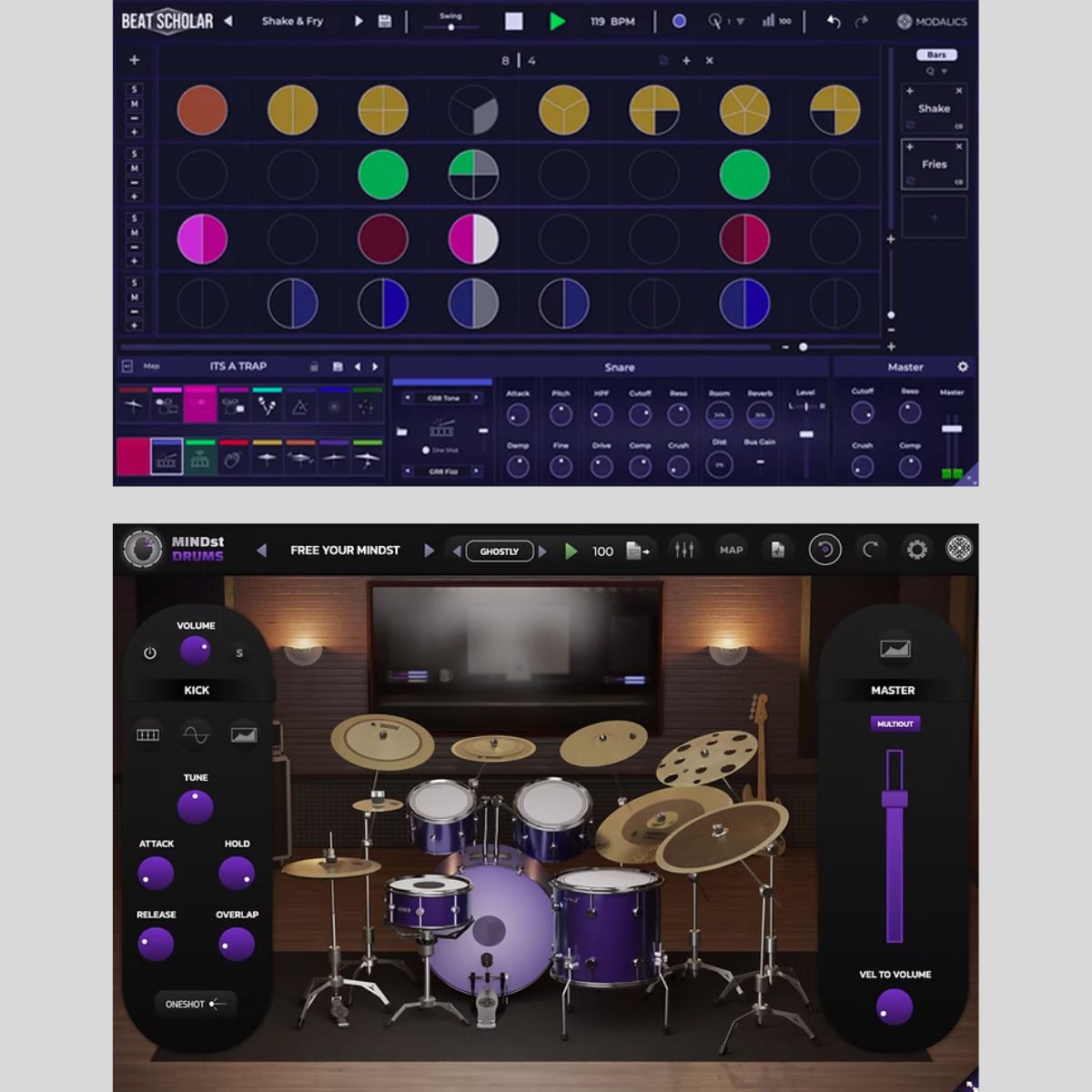Image resolution: width=1092 pixels, height=1092 pixels.
Task: Go to next sample after GR8 Tone
Action: pos(478,398)
